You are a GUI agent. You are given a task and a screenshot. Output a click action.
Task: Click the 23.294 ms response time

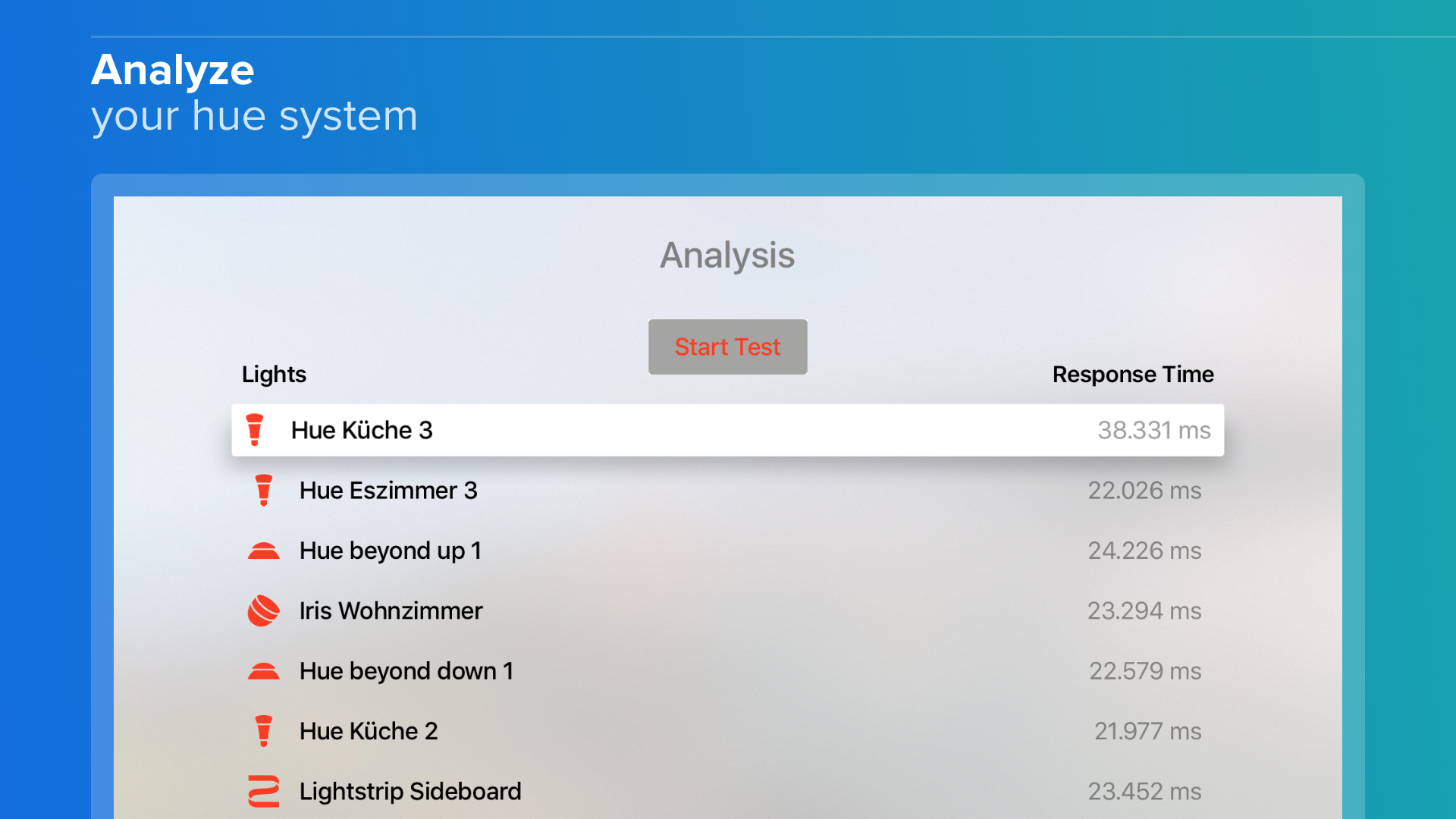coord(1144,610)
